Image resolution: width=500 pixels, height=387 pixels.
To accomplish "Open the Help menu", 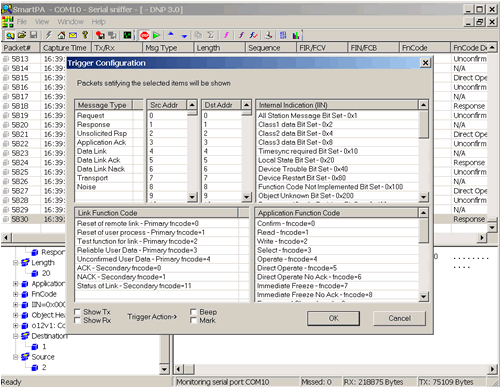I will click(98, 22).
